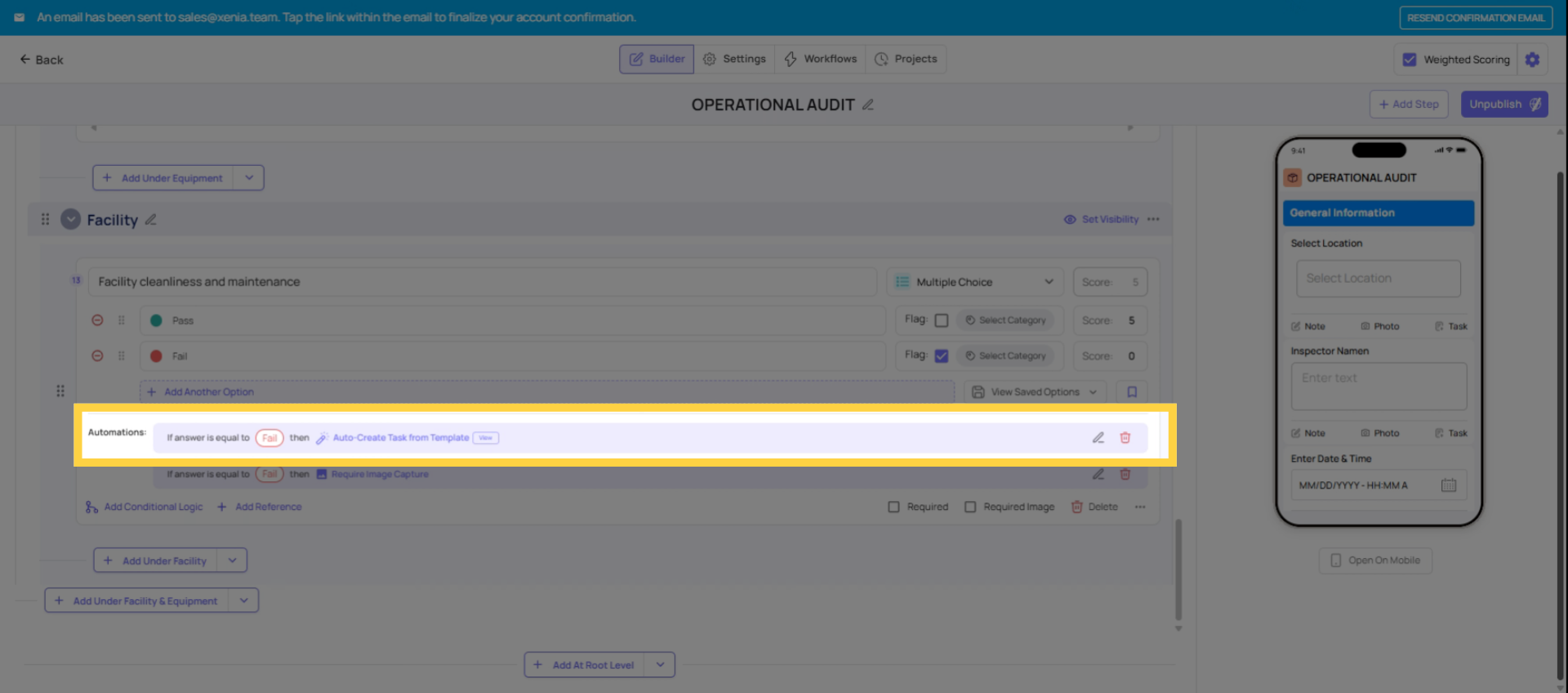Check the Flag box for Pass
Image resolution: width=1568 pixels, height=693 pixels.
pyautogui.click(x=942, y=320)
